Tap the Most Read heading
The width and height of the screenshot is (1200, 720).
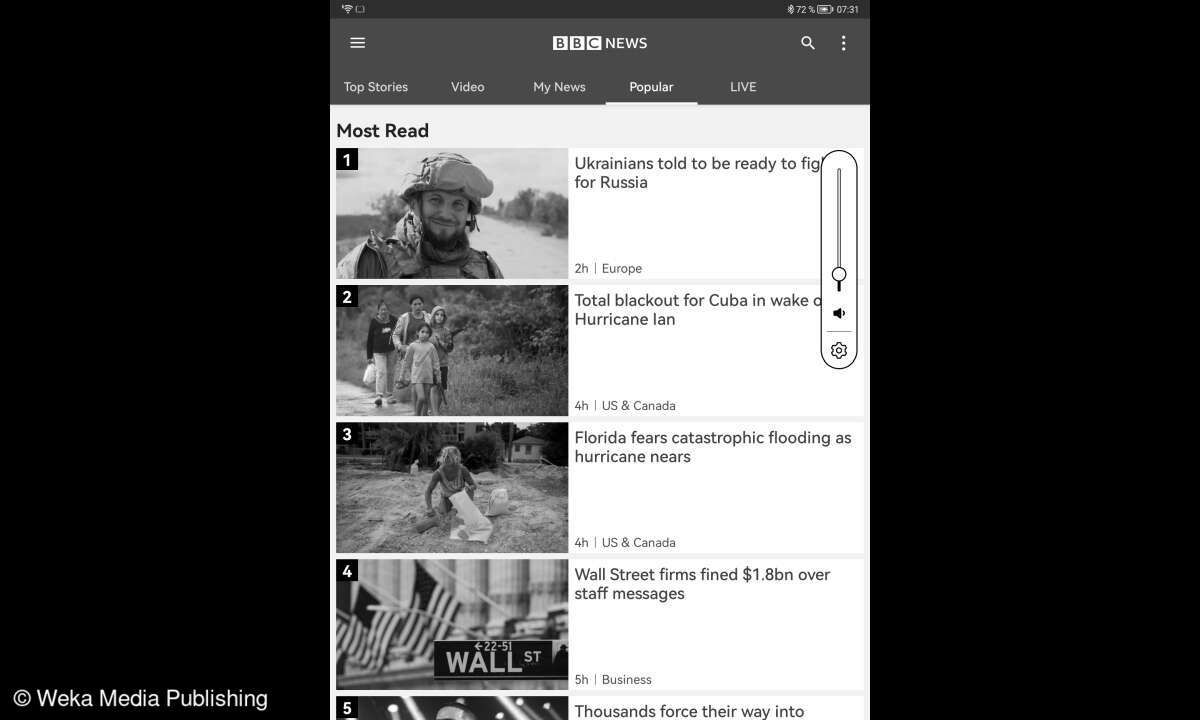[x=383, y=131]
